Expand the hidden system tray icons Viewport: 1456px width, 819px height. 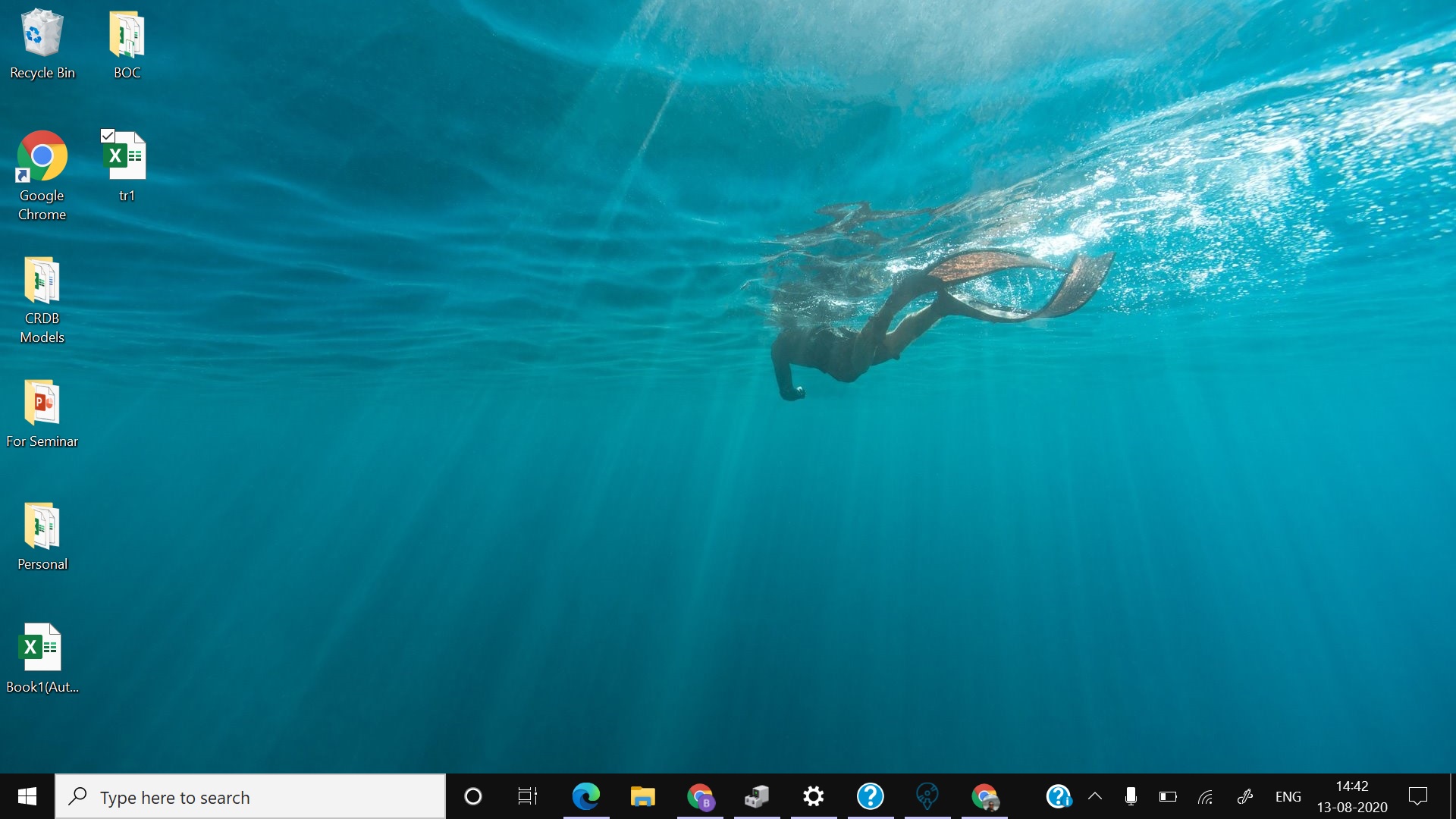1095,796
